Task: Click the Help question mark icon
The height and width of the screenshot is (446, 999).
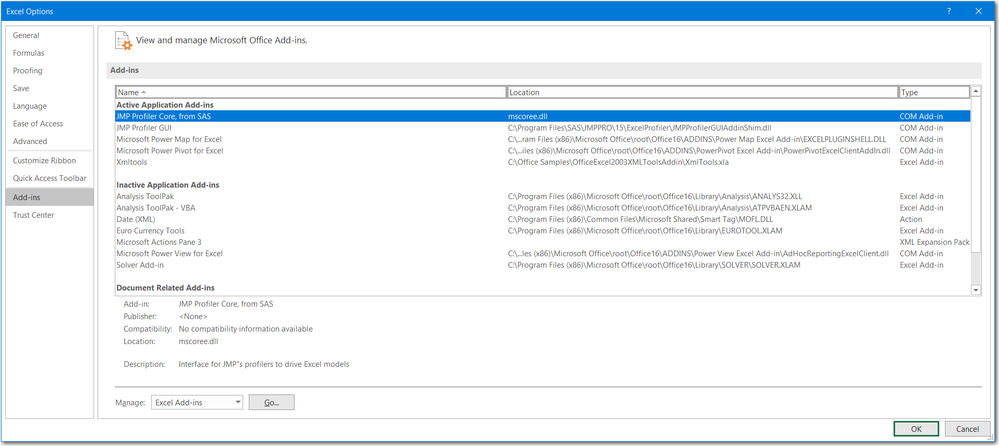Action: 949,11
